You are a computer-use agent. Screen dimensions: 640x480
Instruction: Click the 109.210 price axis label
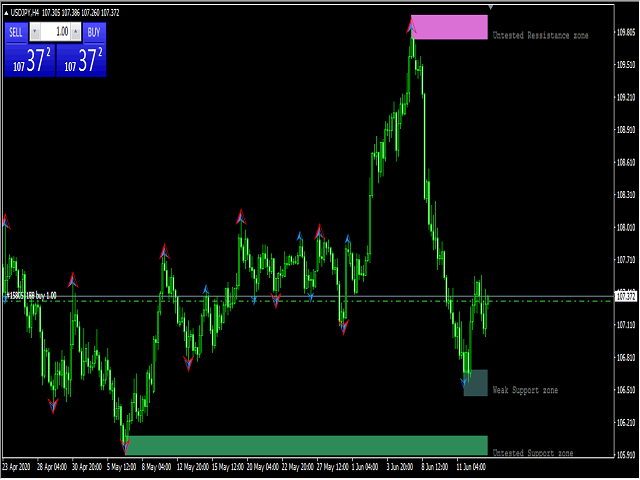point(625,97)
